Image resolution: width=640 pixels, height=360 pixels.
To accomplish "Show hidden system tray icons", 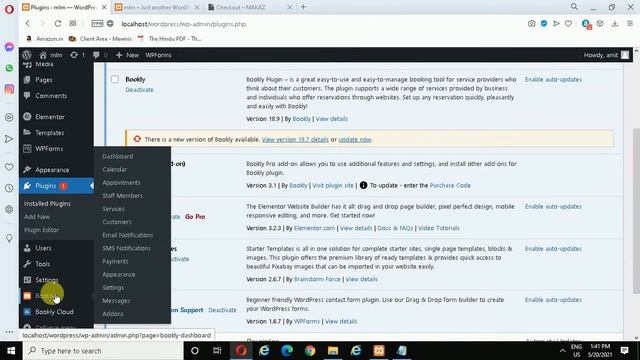I will 562,351.
